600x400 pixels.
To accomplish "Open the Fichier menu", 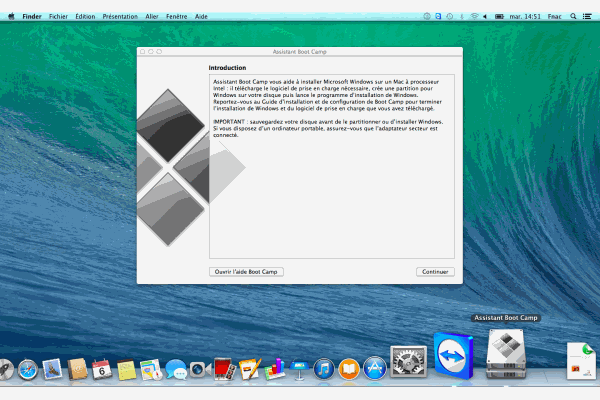I will 58,16.
